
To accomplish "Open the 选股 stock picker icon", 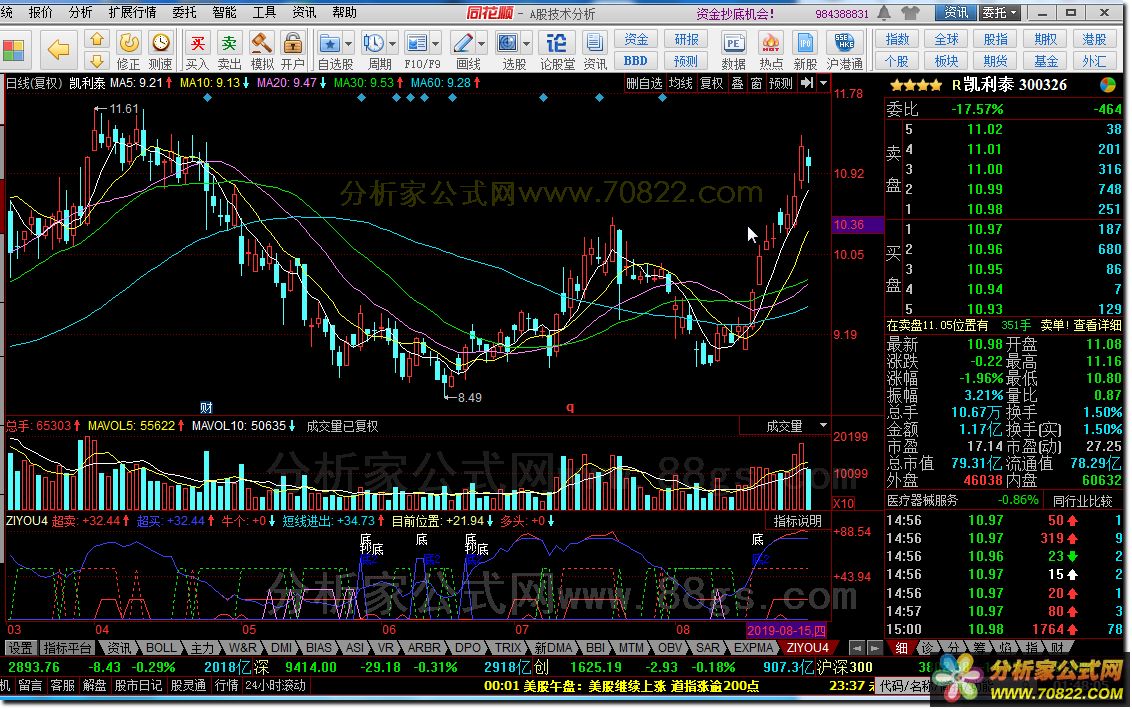I will tap(508, 43).
